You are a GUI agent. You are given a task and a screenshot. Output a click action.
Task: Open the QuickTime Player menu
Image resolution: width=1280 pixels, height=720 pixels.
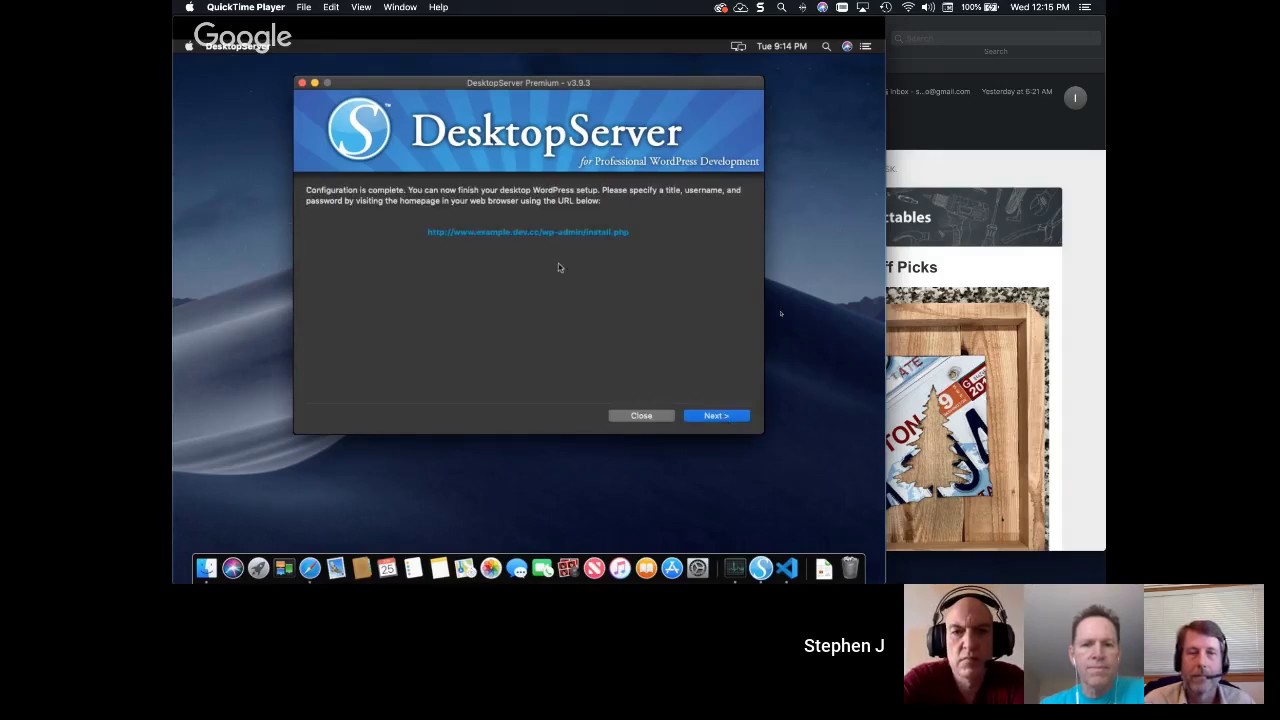(x=245, y=7)
